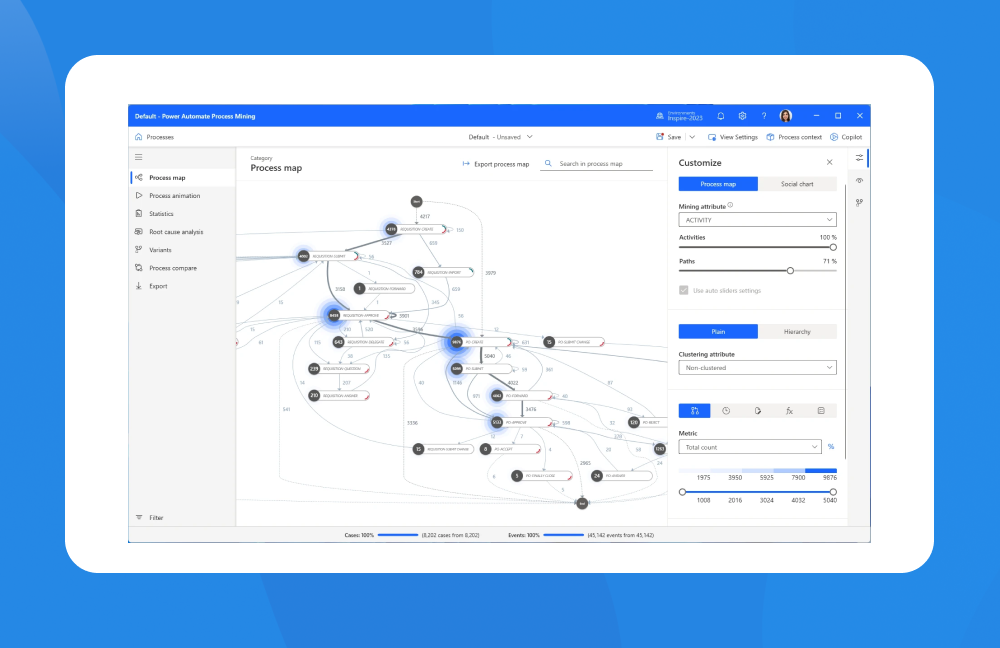Screen dimensions: 1000x648
Task: Open the help question mark
Action: pos(764,116)
